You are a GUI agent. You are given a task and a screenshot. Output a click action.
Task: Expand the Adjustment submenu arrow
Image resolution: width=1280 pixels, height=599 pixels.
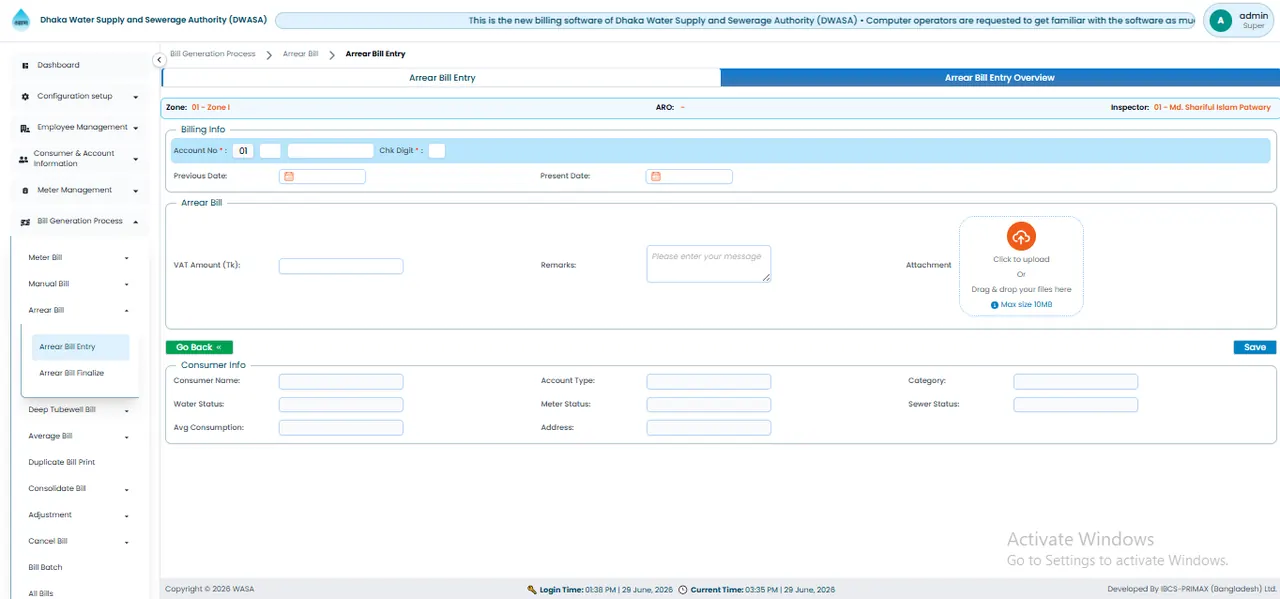tap(126, 516)
